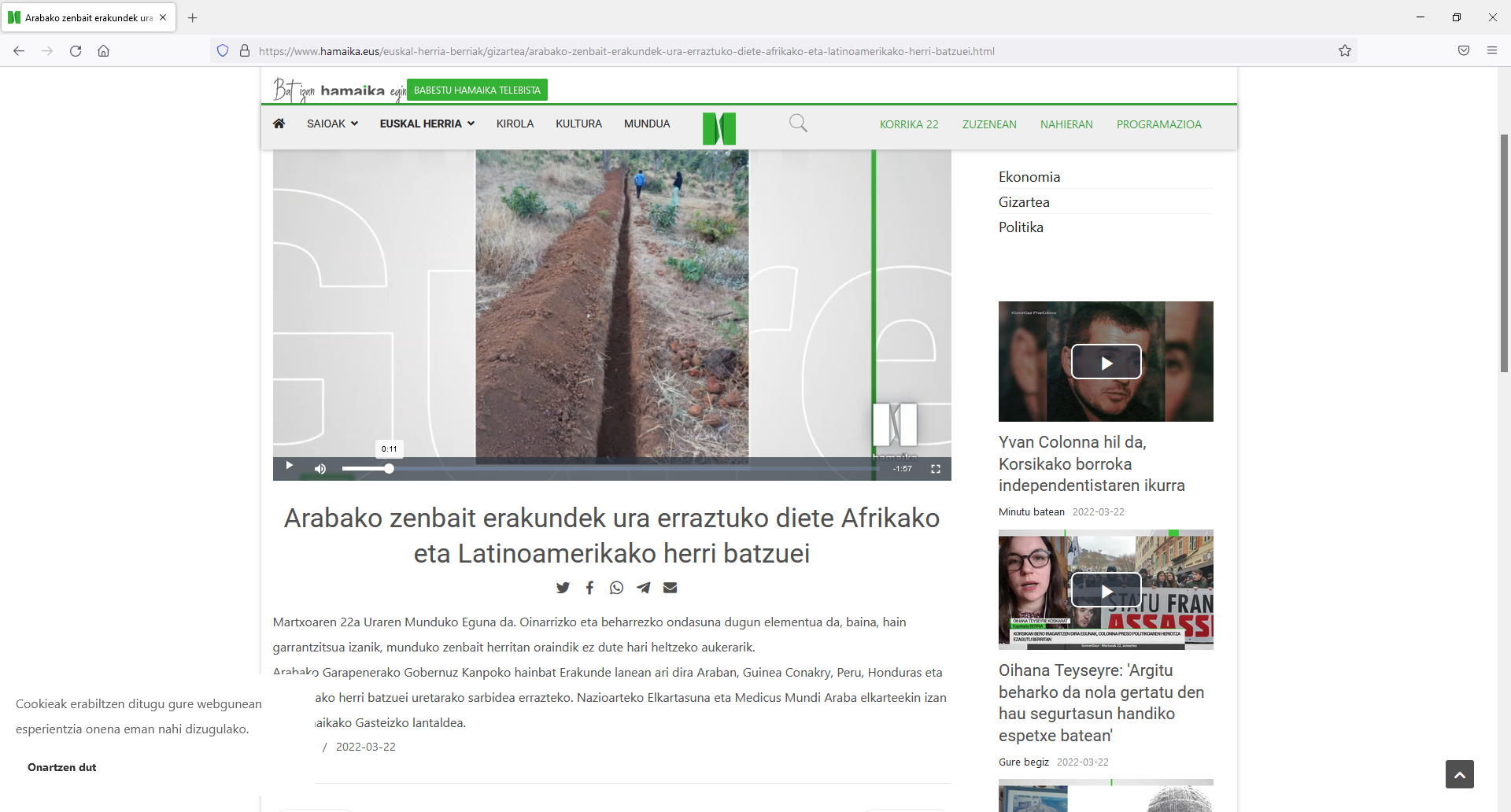The image size is (1511, 812).
Task: Mute the video volume speaker icon
Action: pyautogui.click(x=320, y=469)
